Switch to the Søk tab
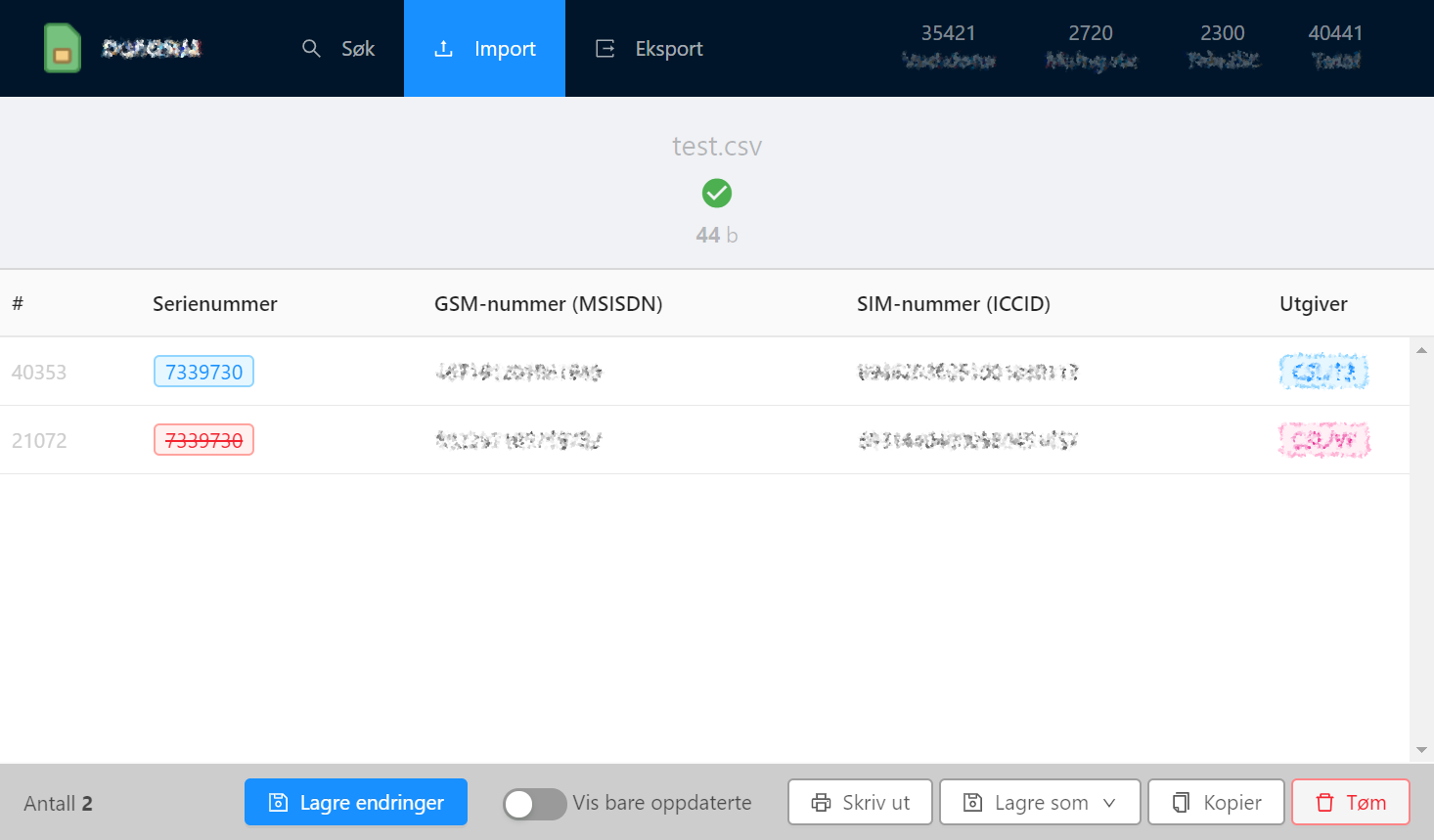 [x=338, y=49]
